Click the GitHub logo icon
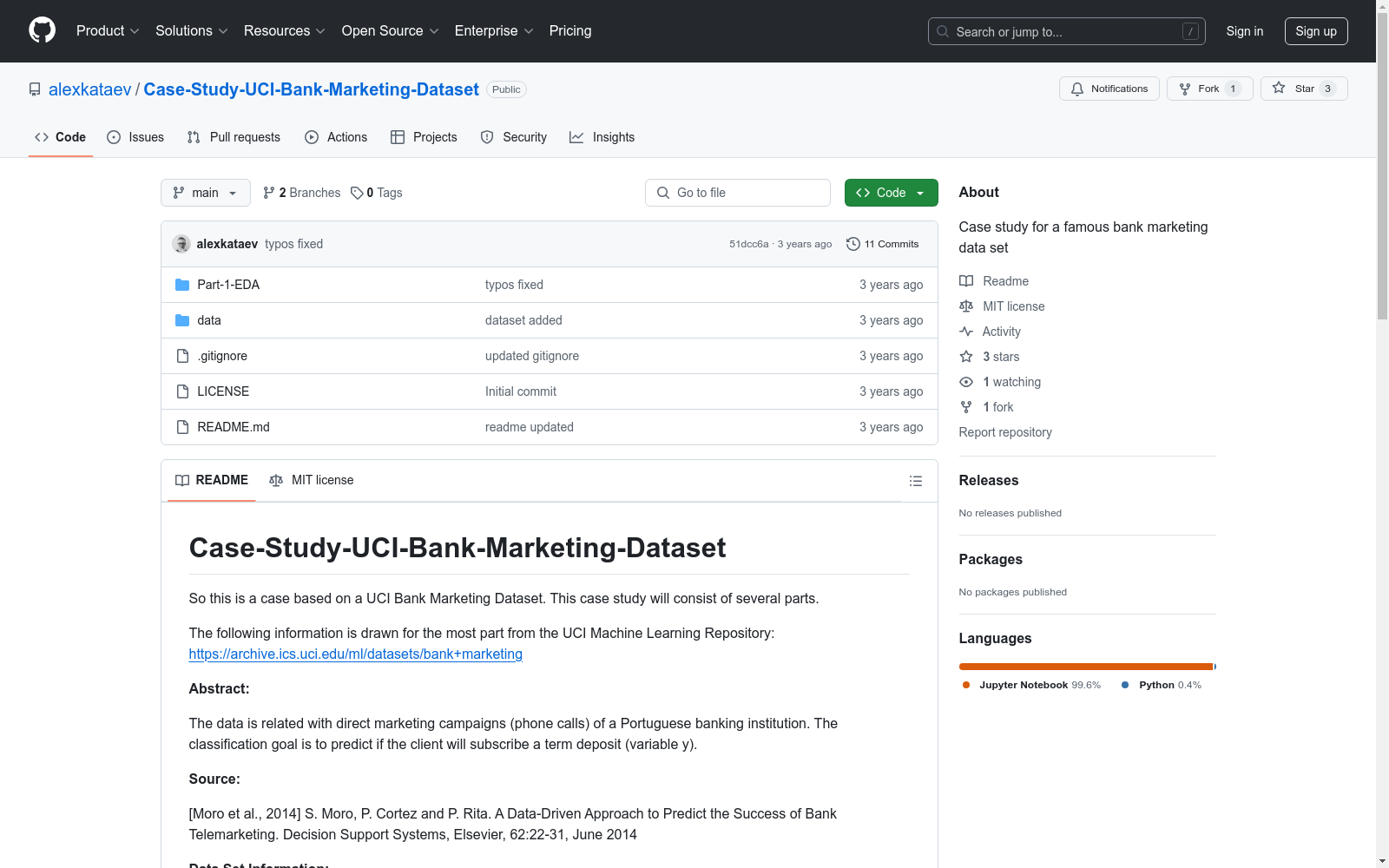1389x868 pixels. click(42, 30)
